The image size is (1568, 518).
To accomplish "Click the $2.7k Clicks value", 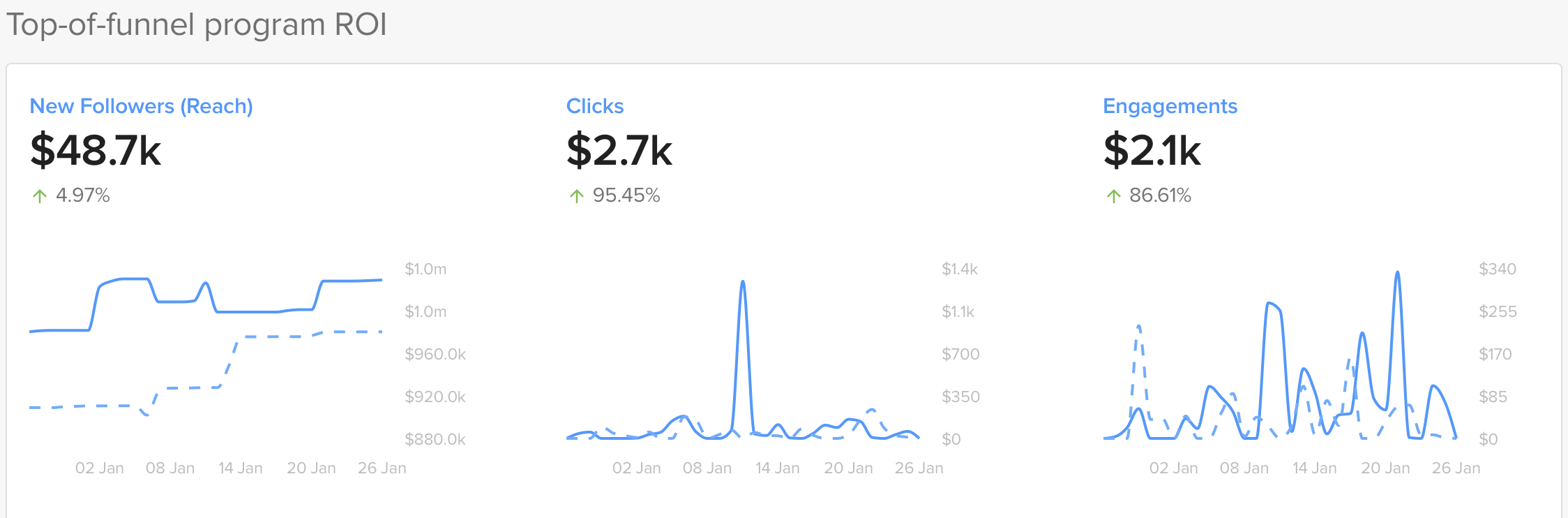I will click(620, 149).
